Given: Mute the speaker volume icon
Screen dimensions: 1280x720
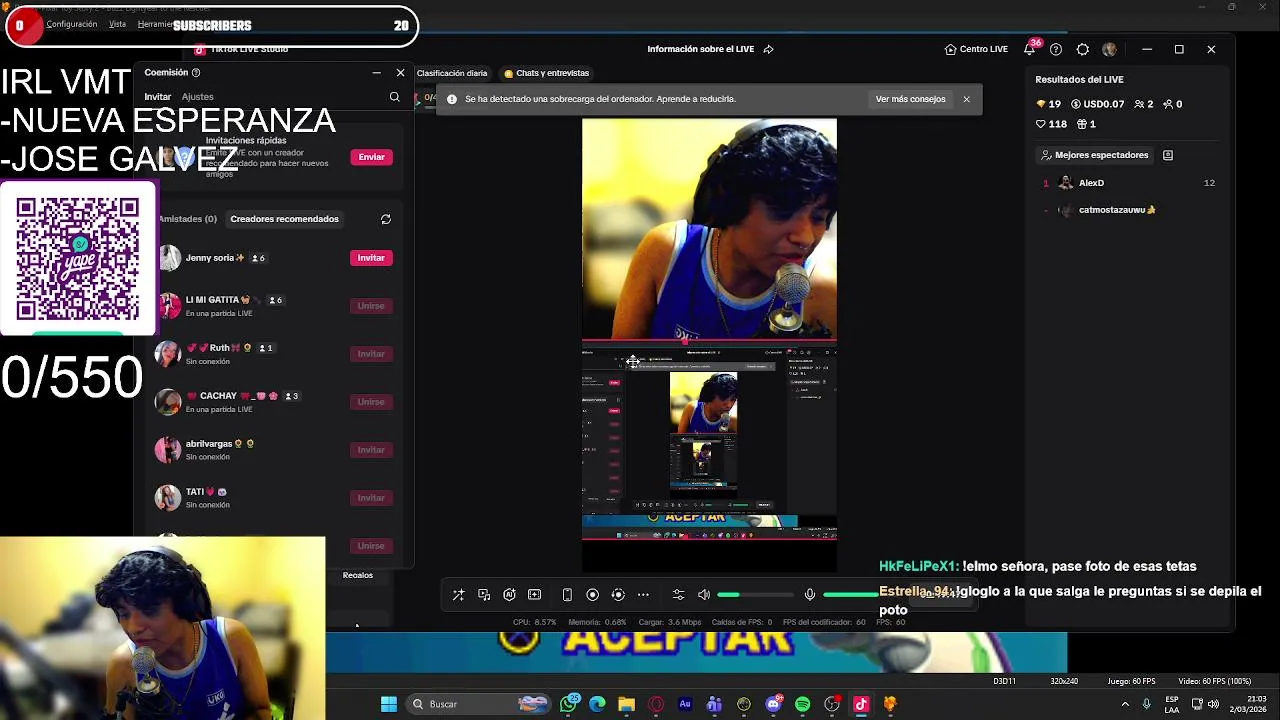Looking at the screenshot, I should [704, 595].
